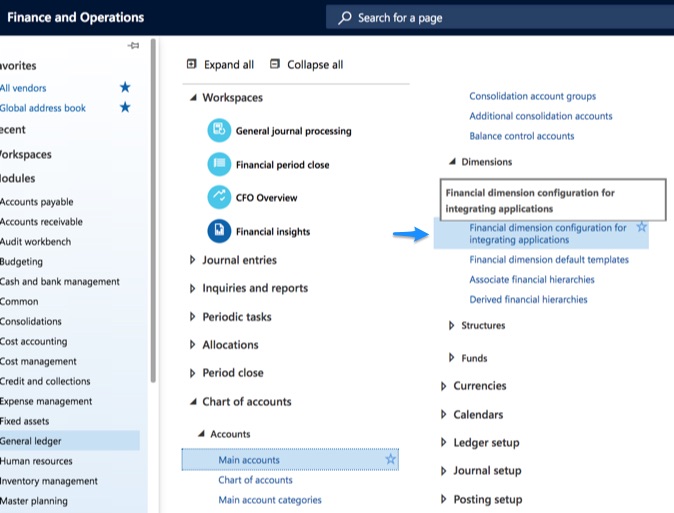
Task: Open the CFO Overview workspace icon
Action: (x=219, y=197)
